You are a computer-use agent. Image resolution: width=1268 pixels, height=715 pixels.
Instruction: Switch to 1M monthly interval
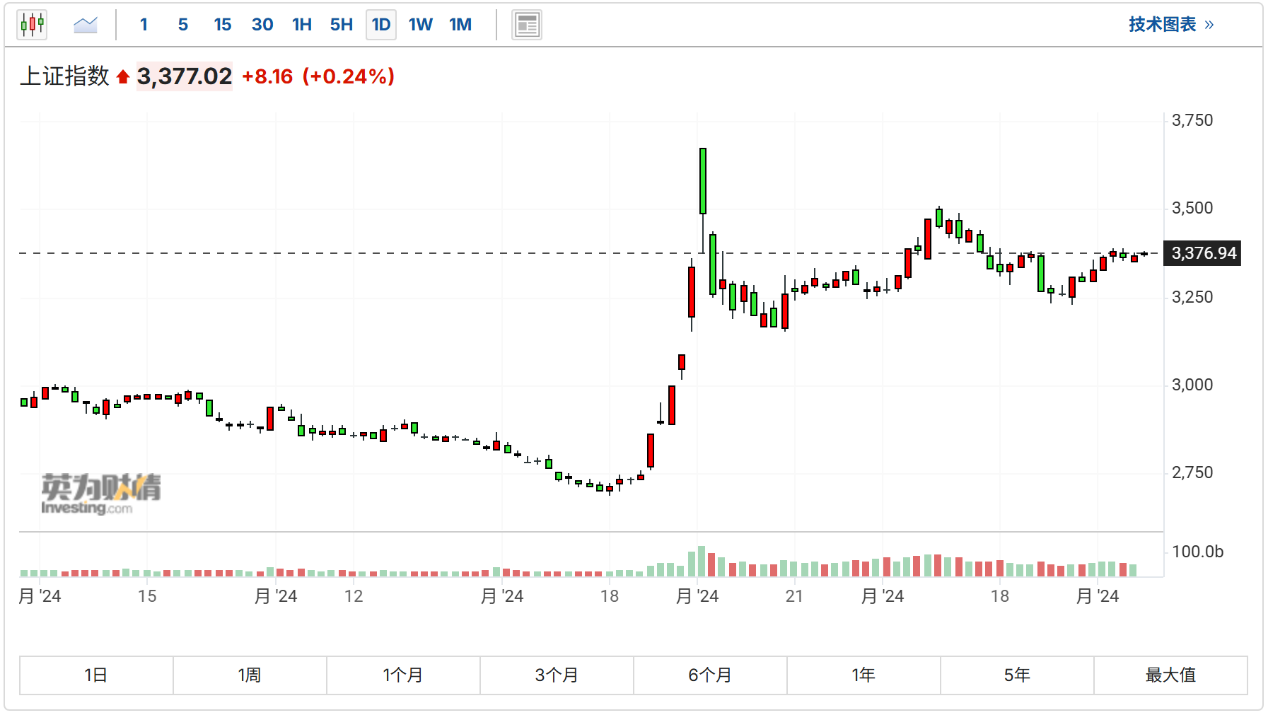460,24
